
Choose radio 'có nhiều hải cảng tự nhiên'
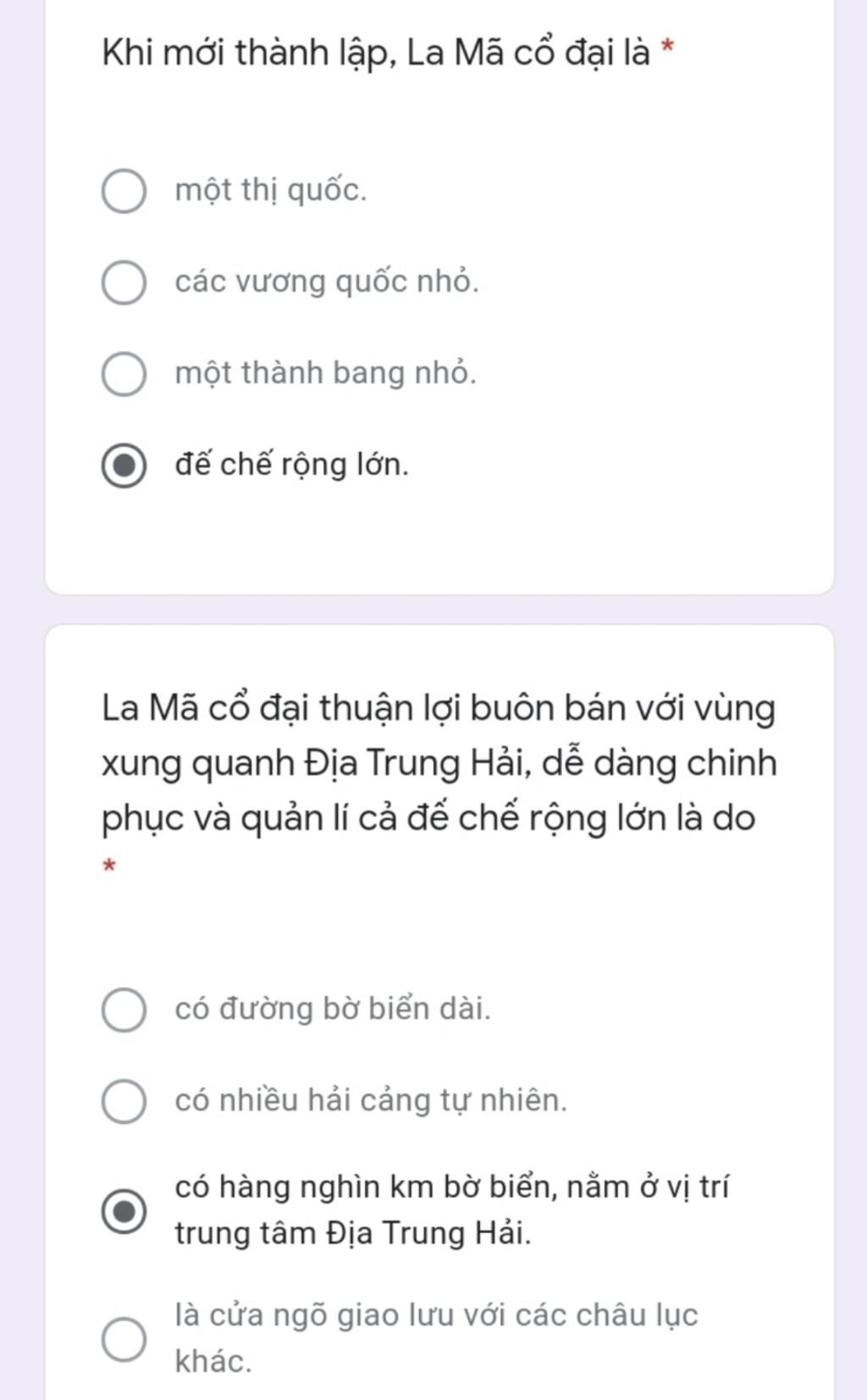[x=124, y=1101]
